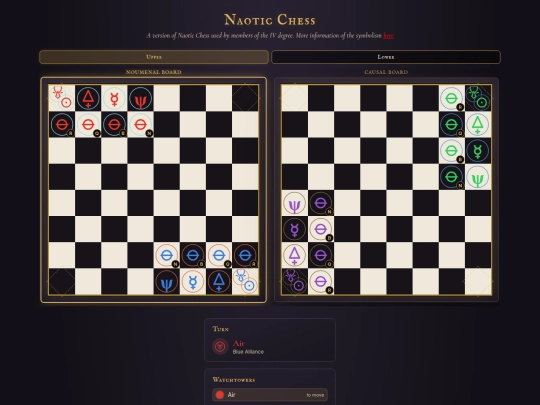Screen dimensions: 540x405
Task: Pick the red pawn marked B
Action: click(x=114, y=124)
